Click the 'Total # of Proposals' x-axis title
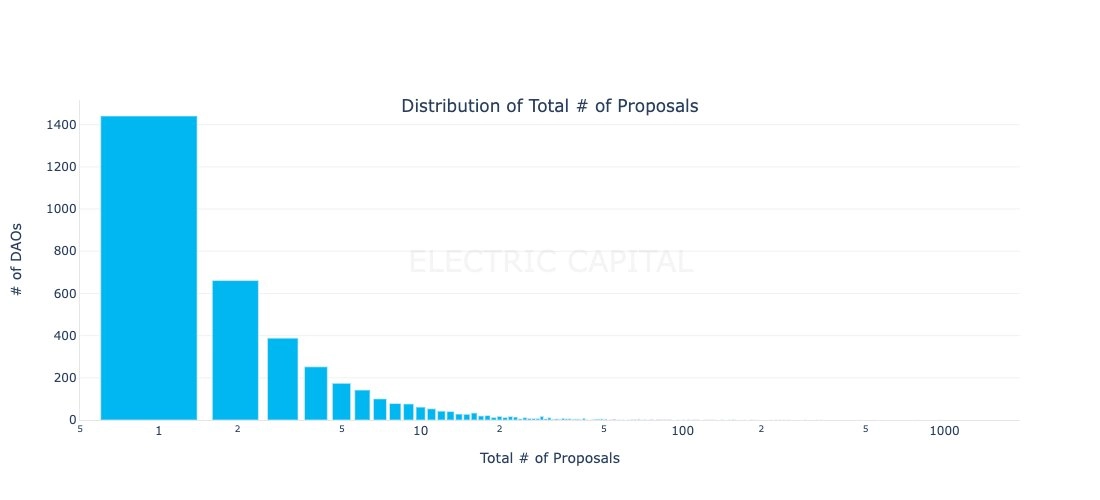Image resolution: width=1100 pixels, height=500 pixels. [x=550, y=458]
